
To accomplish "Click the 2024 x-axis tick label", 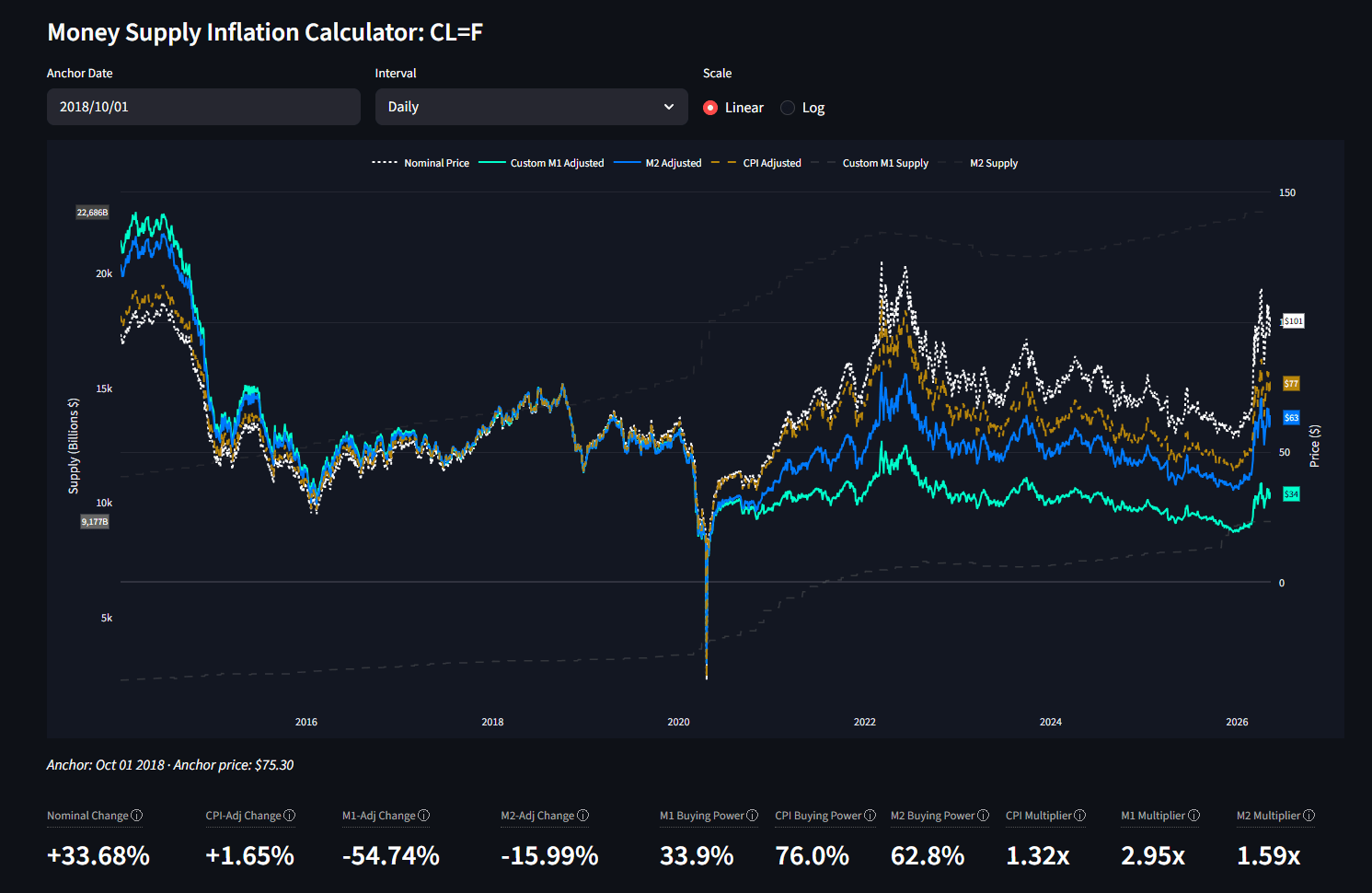I will [x=1051, y=722].
